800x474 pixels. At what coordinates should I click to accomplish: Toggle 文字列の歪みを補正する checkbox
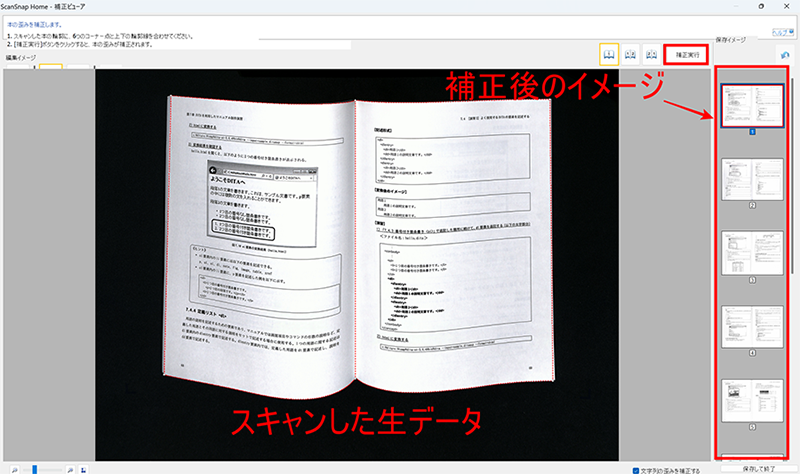[x=636, y=470]
